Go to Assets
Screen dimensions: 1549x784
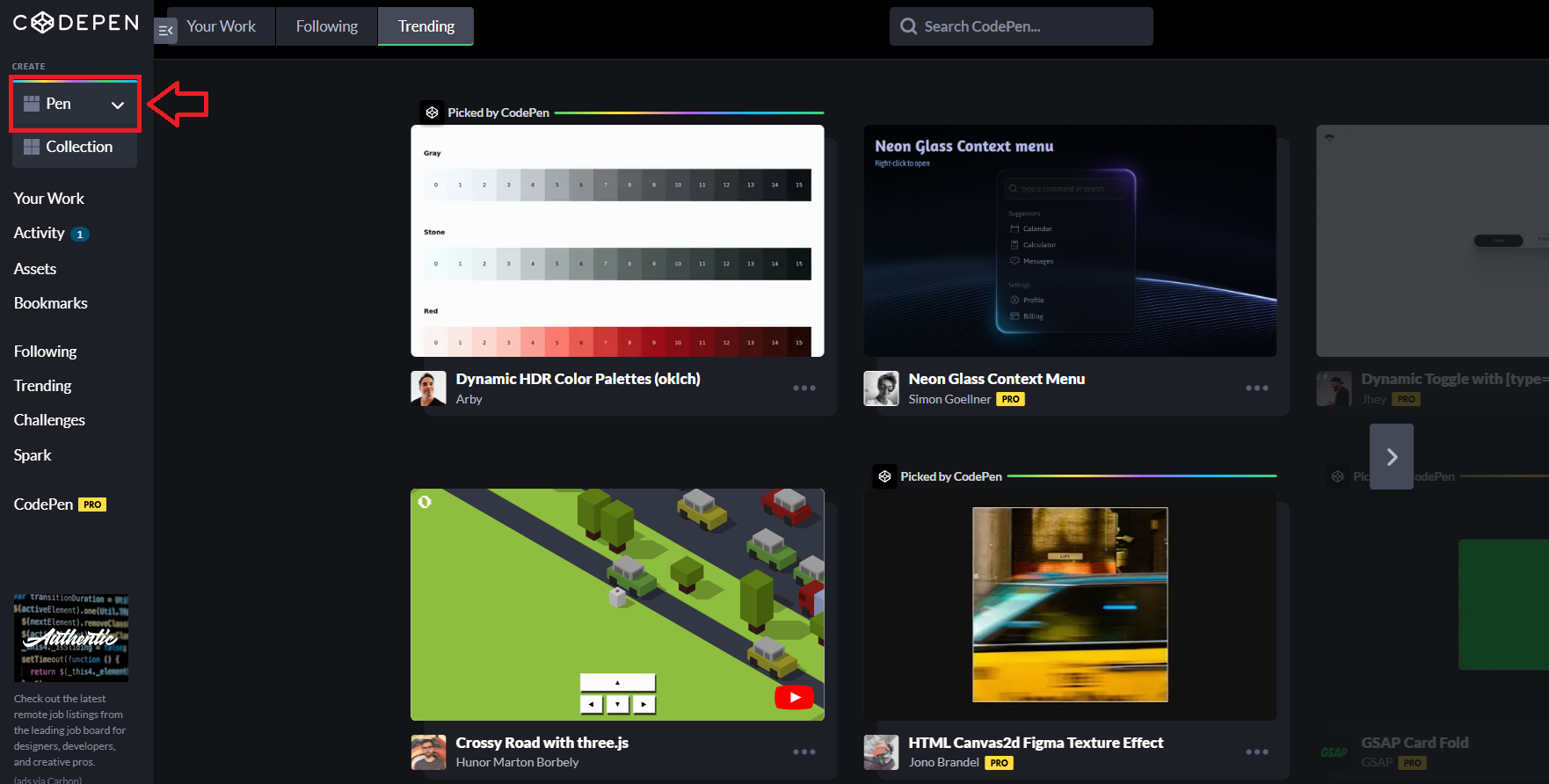coord(35,269)
